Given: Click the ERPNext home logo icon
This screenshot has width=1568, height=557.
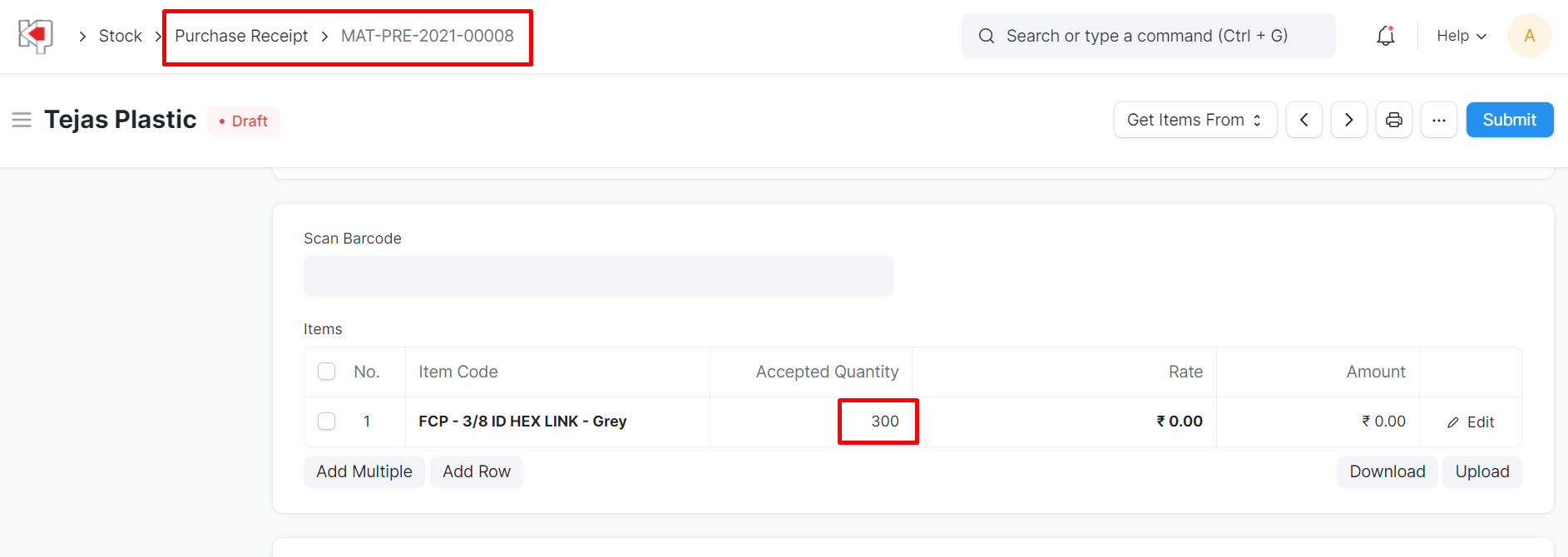Looking at the screenshot, I should point(35,36).
